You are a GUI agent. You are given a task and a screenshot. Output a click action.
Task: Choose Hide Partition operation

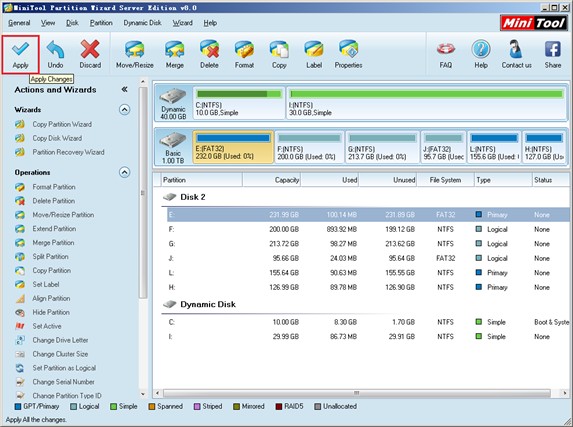pos(51,312)
